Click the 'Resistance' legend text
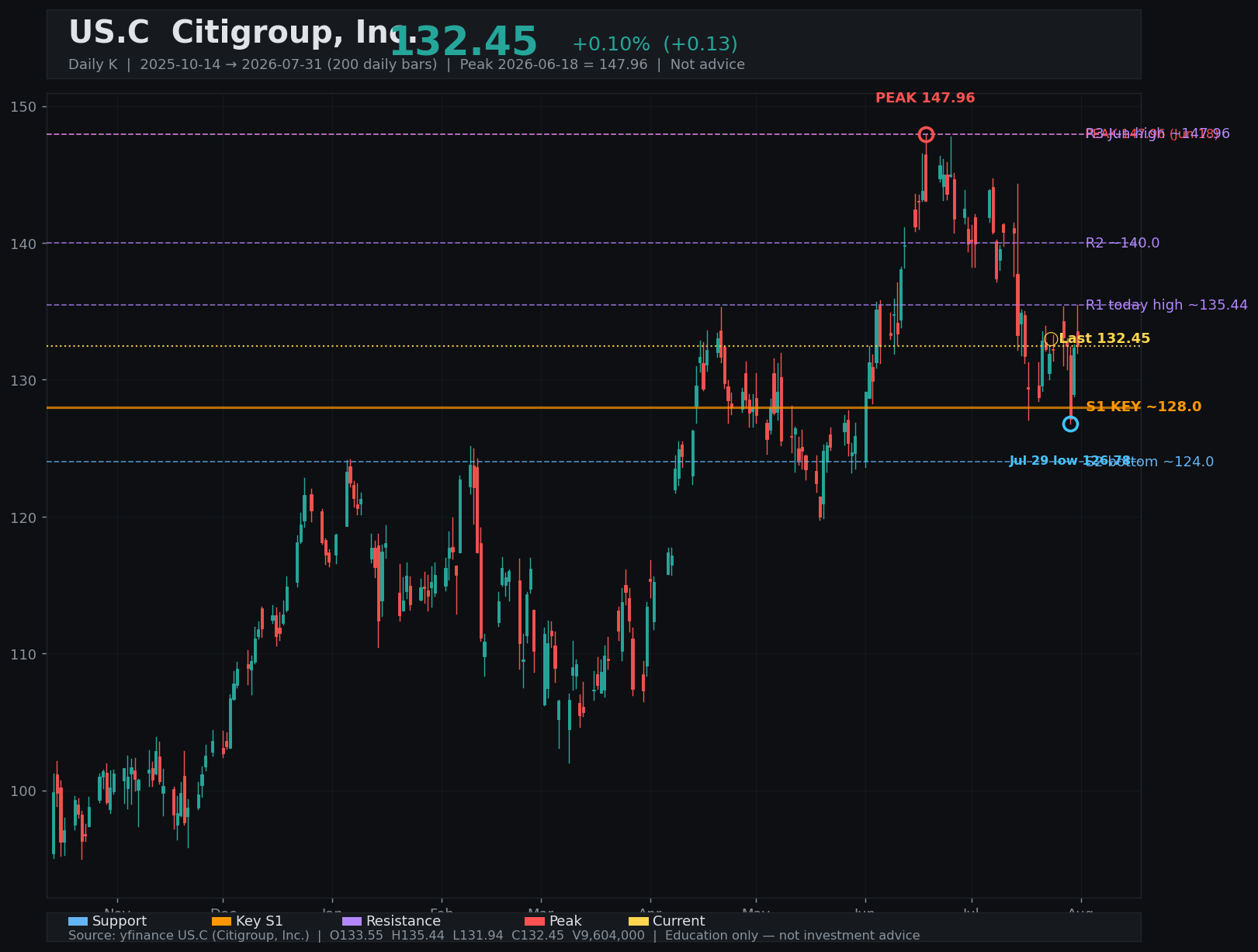 (x=404, y=921)
